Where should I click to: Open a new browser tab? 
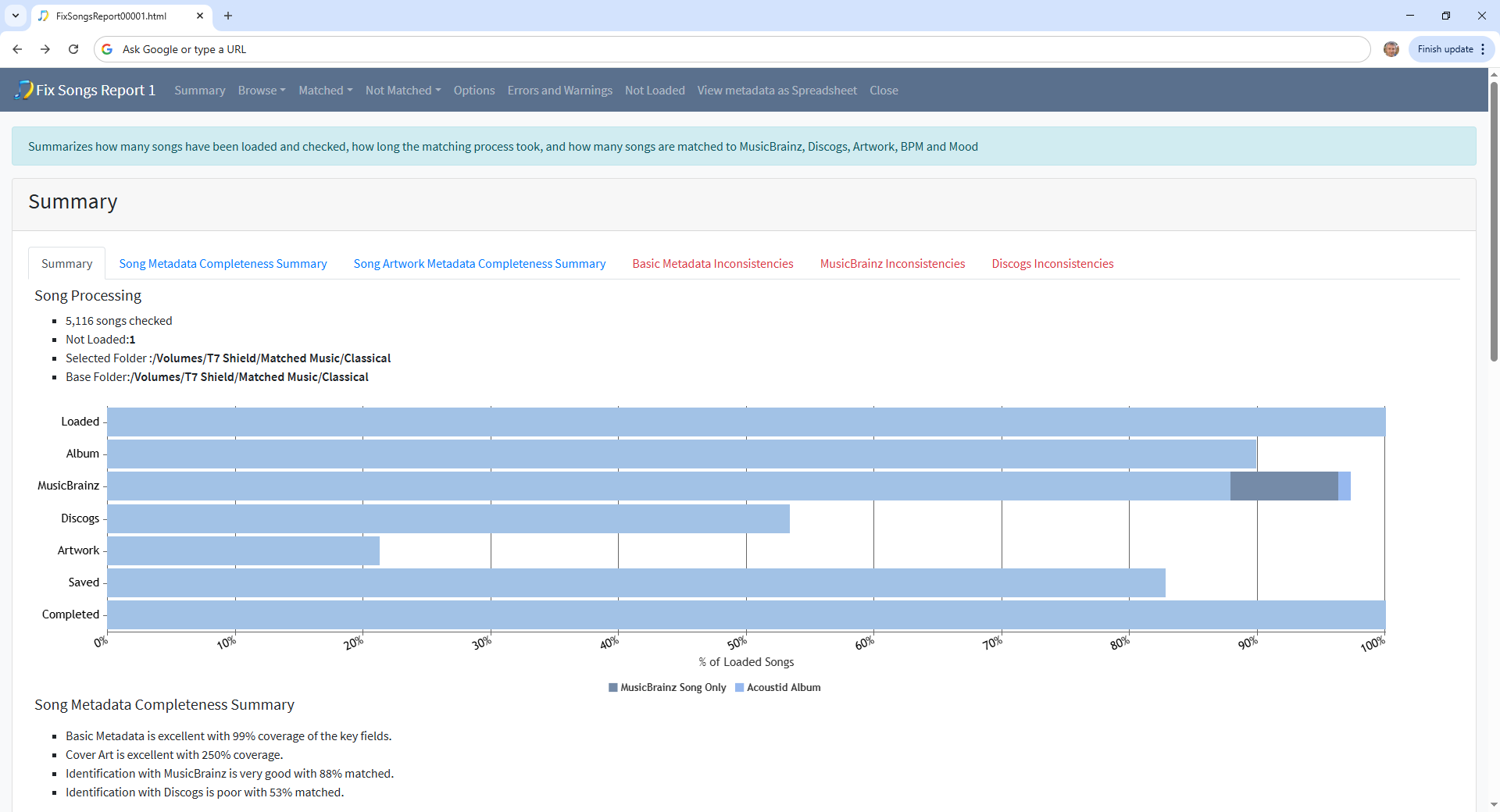pos(228,16)
